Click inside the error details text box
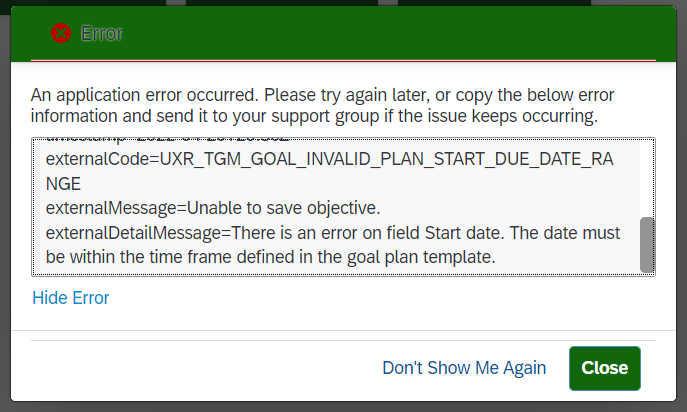 (x=343, y=207)
